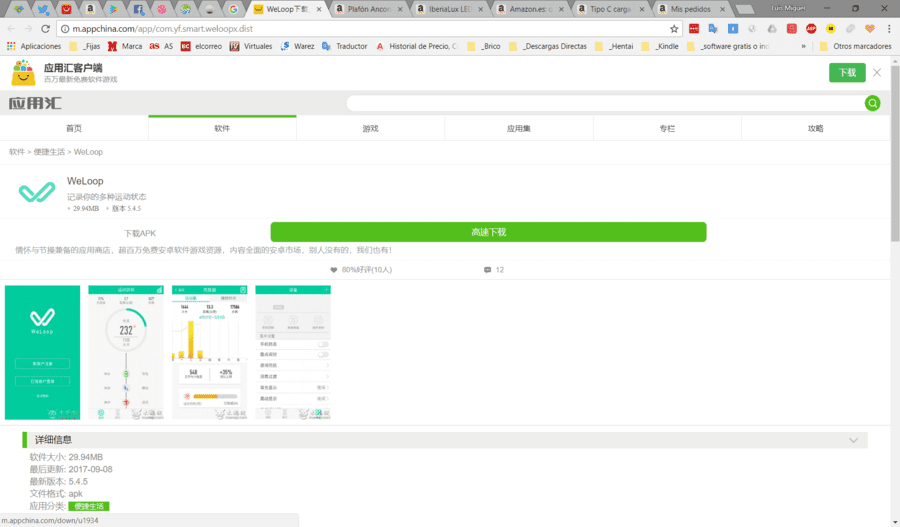
Task: Click the 应用汇 smiley app logo
Action: pyautogui.click(x=24, y=73)
